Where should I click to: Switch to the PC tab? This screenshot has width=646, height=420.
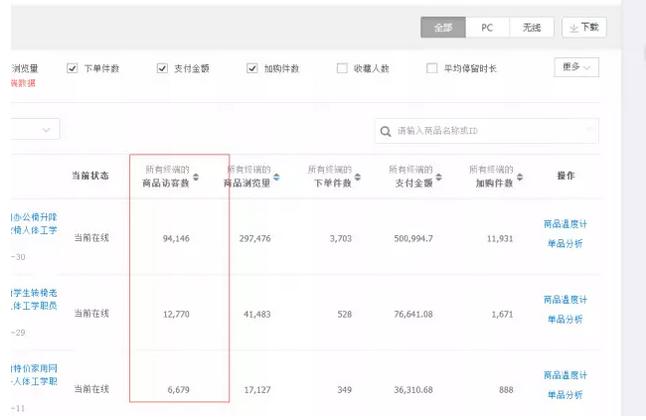[487, 28]
